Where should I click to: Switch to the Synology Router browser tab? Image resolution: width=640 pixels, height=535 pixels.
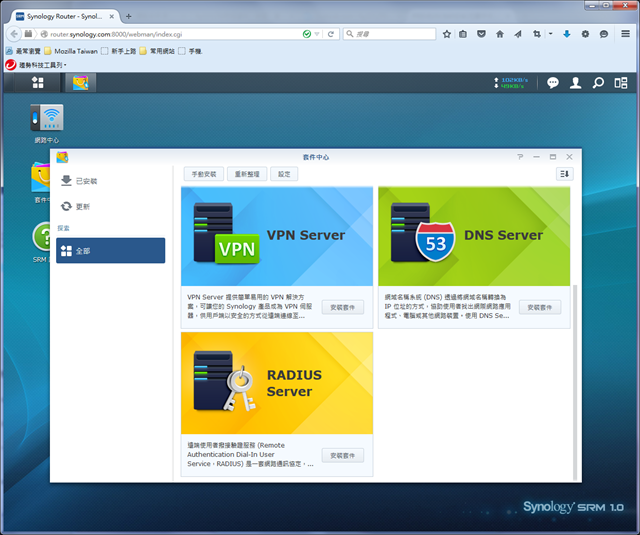[64, 16]
